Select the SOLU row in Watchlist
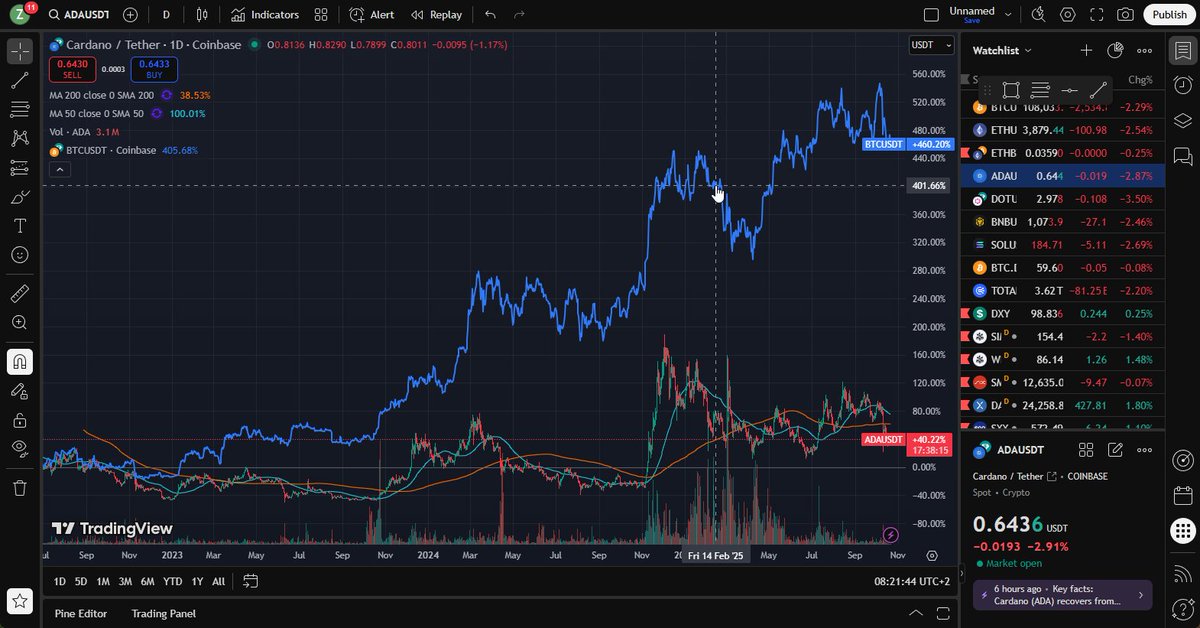This screenshot has height=628, width=1200. coord(1062,244)
